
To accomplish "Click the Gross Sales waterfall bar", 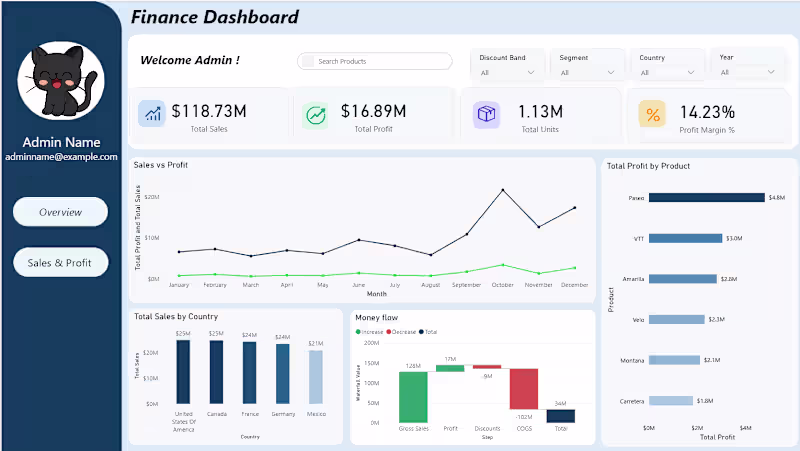I will (x=413, y=397).
